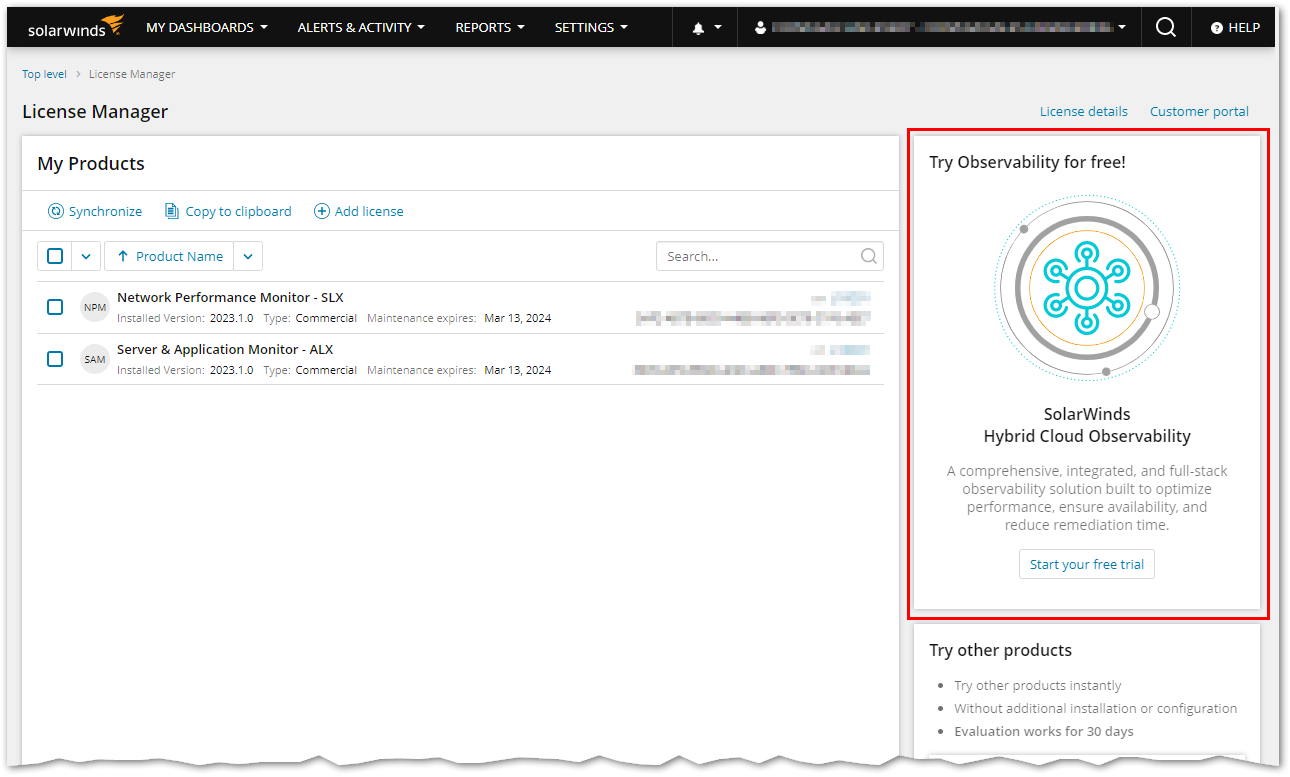Click Evaluation works for 30 days text
The height and width of the screenshot is (777, 1290).
pos(1044,731)
